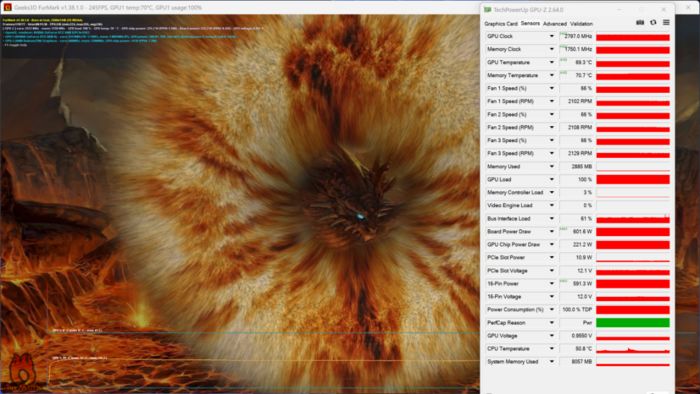Click the GPU Load red graph
This screenshot has width=700, height=394.
click(633, 179)
